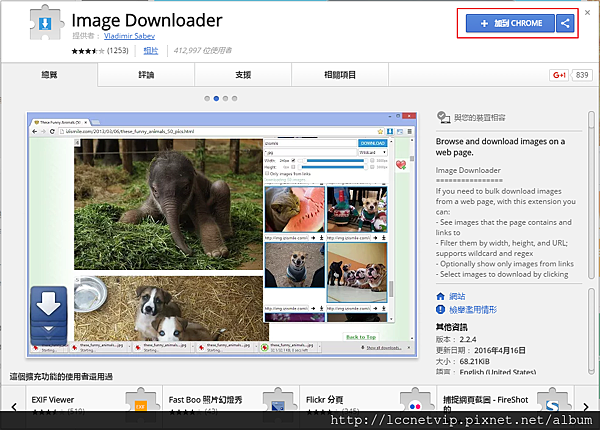Image resolution: width=600 pixels, height=430 pixels.
Task: Click the 412,997 users count text
Action: point(202,50)
